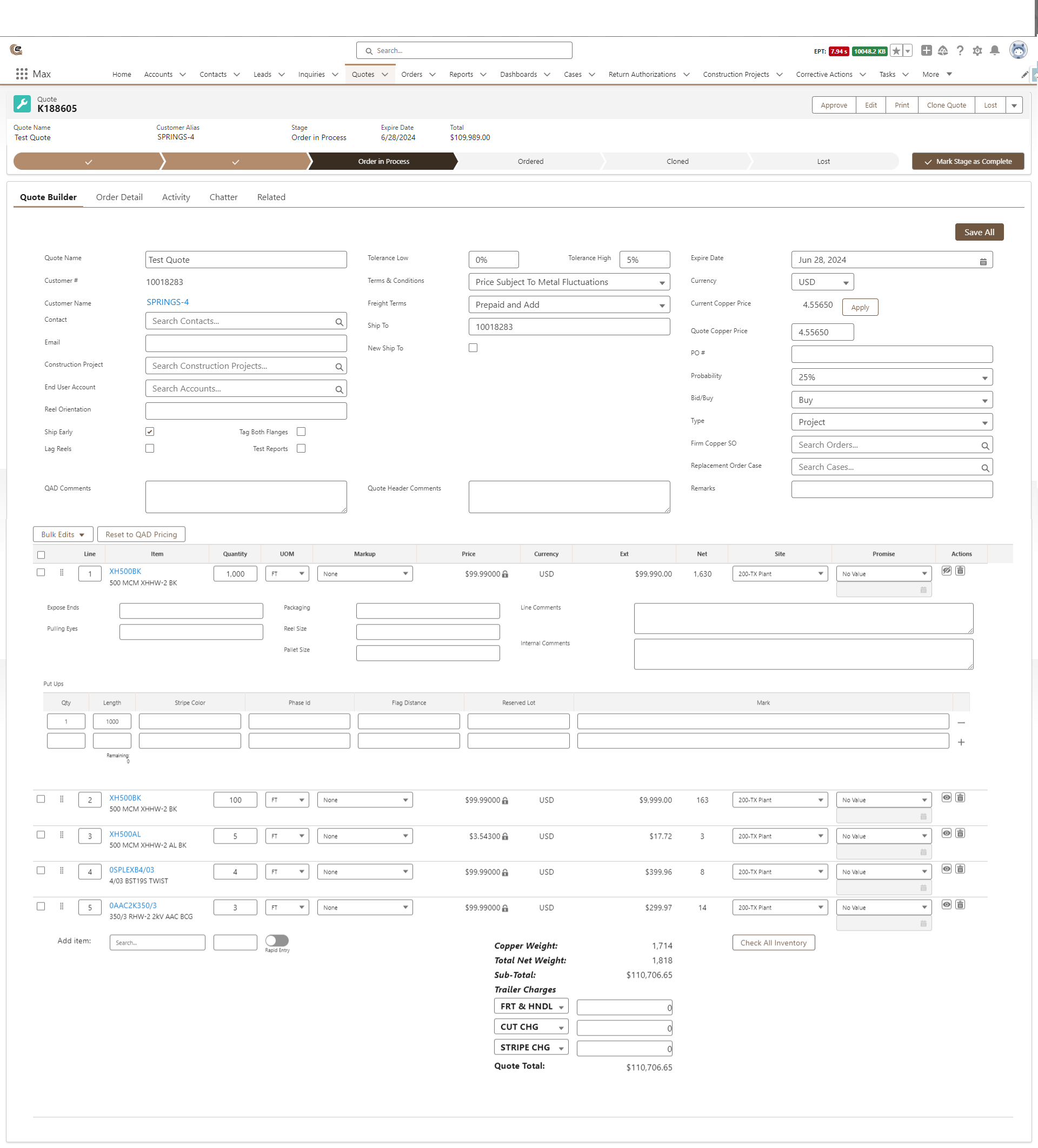Click the Check All Inventory button
1038x1148 pixels.
click(x=773, y=943)
